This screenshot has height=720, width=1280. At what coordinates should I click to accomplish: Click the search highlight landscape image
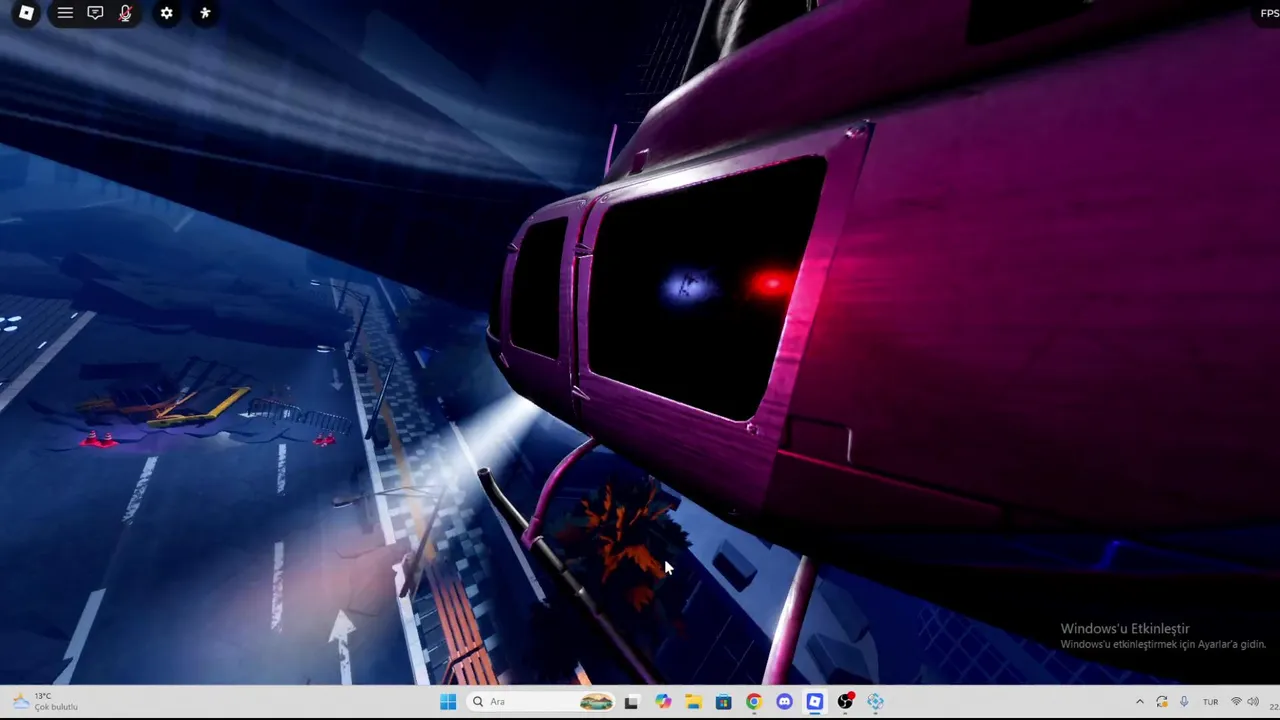pos(596,702)
